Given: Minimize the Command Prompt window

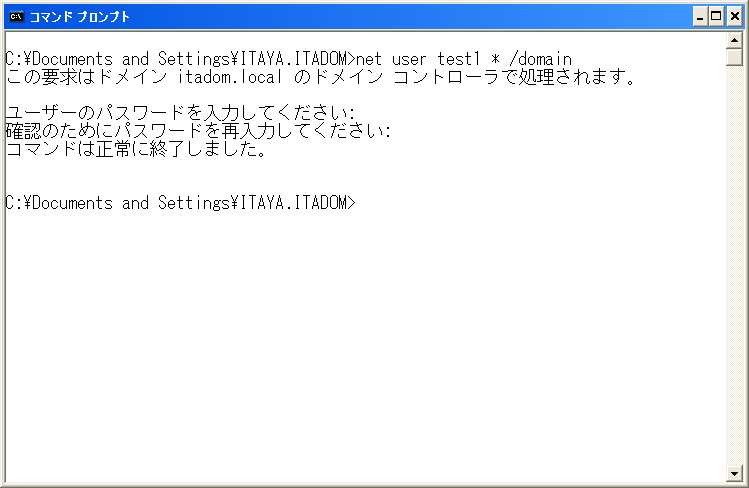Looking at the screenshot, I should [x=700, y=17].
